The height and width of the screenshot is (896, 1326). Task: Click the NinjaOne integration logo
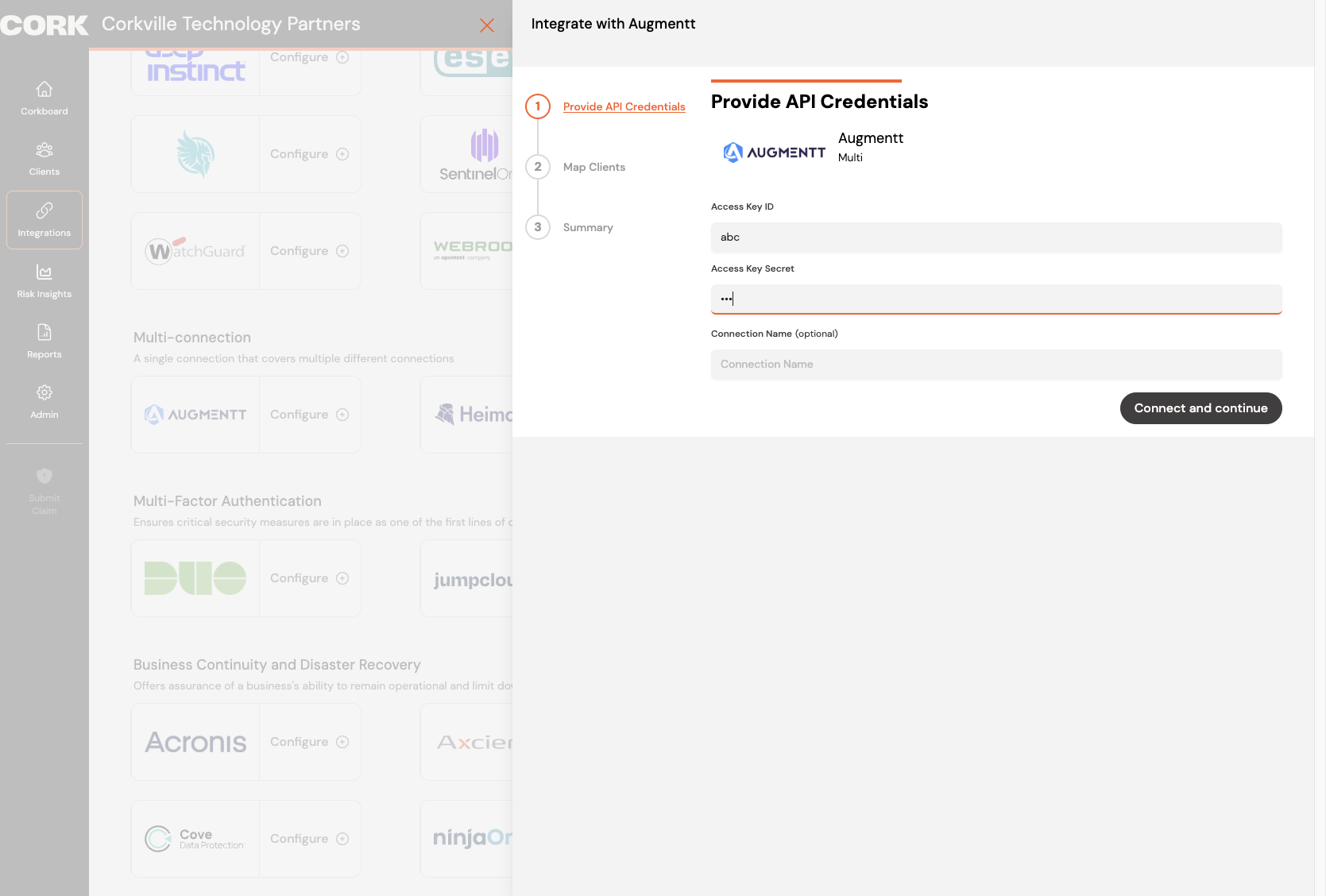point(473,838)
